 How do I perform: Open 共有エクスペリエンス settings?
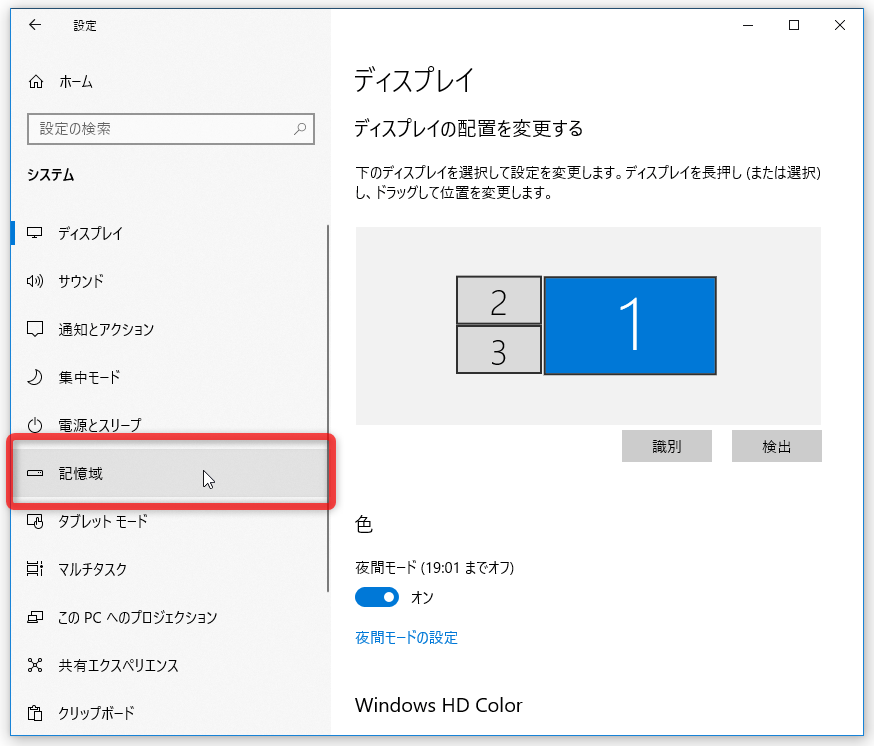click(x=169, y=665)
